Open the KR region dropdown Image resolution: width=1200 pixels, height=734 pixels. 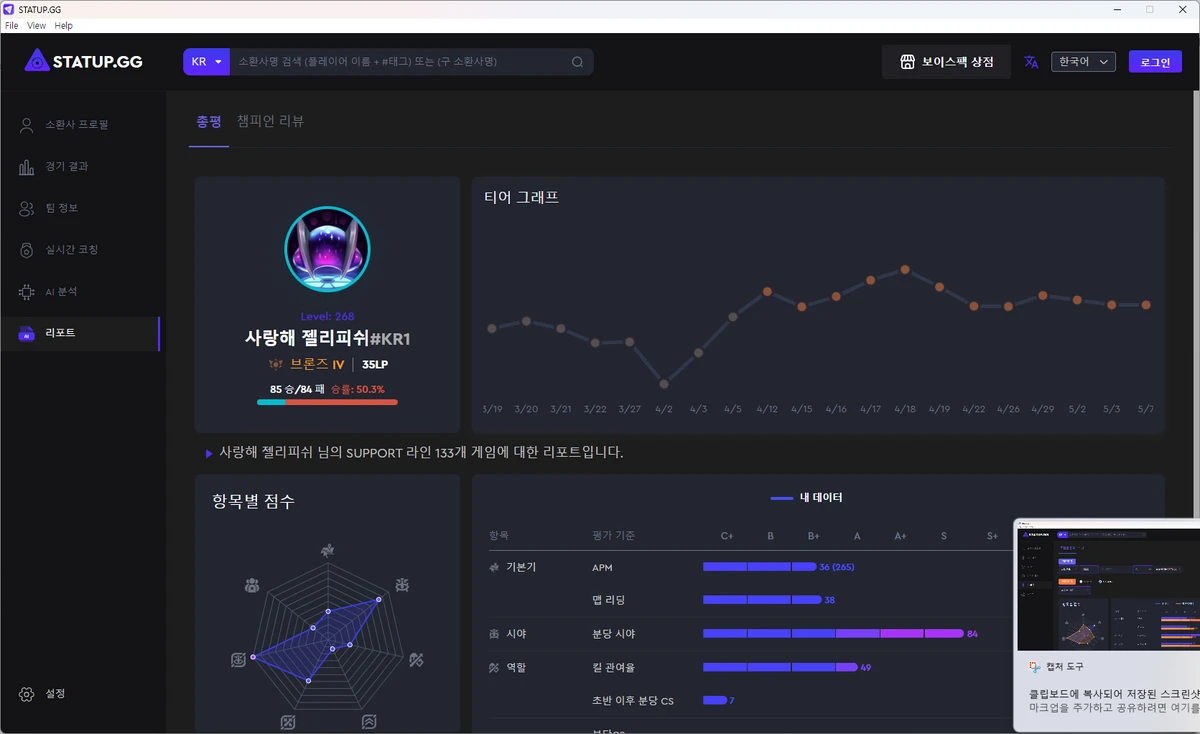[x=206, y=62]
